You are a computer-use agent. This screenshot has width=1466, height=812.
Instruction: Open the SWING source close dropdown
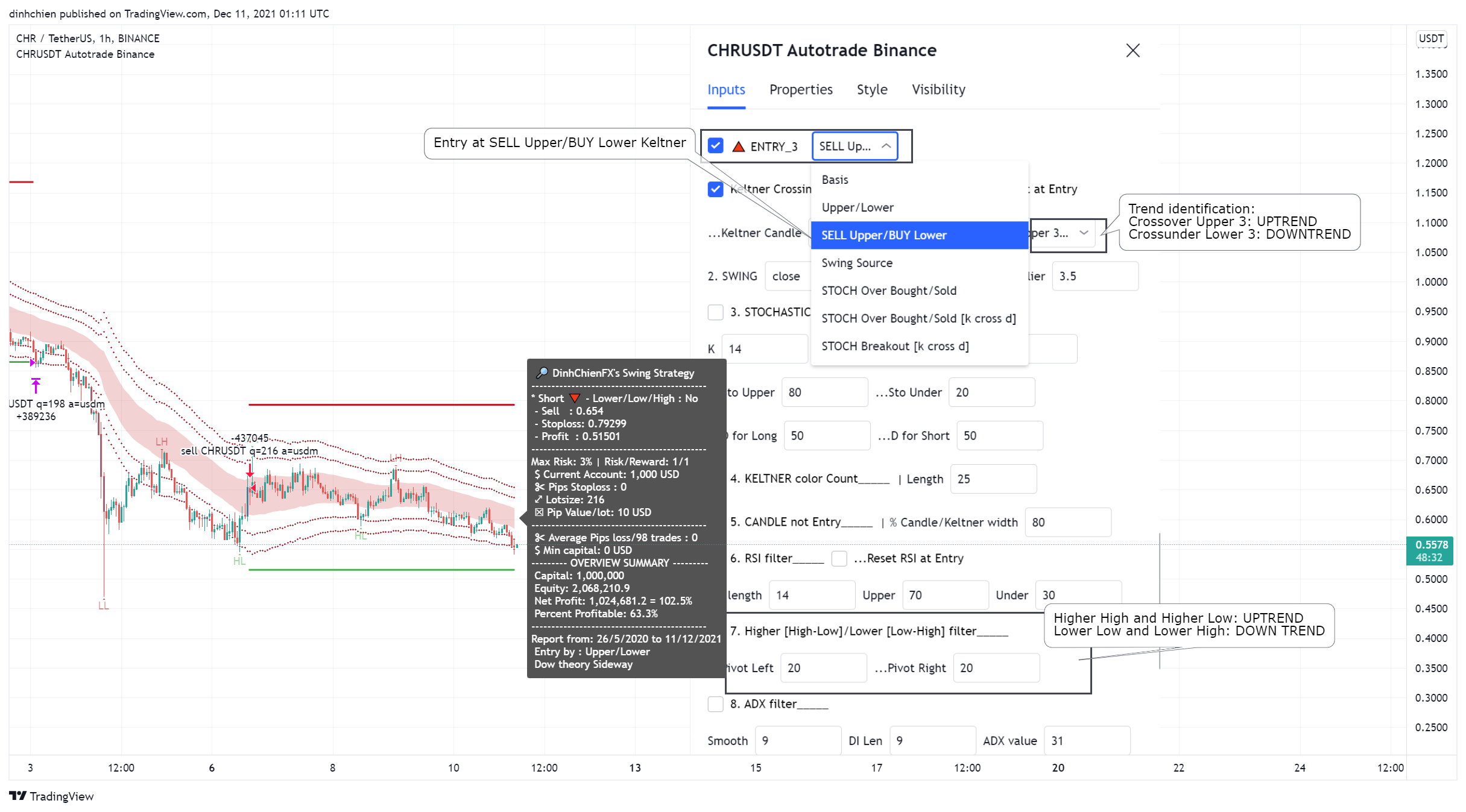(x=788, y=276)
